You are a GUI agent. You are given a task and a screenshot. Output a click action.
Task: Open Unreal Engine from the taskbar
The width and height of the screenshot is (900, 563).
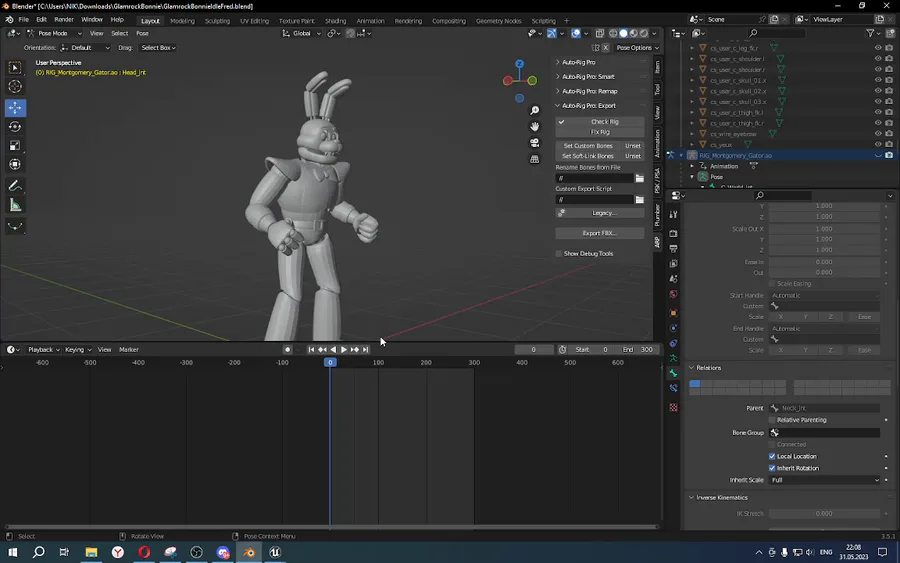point(275,552)
